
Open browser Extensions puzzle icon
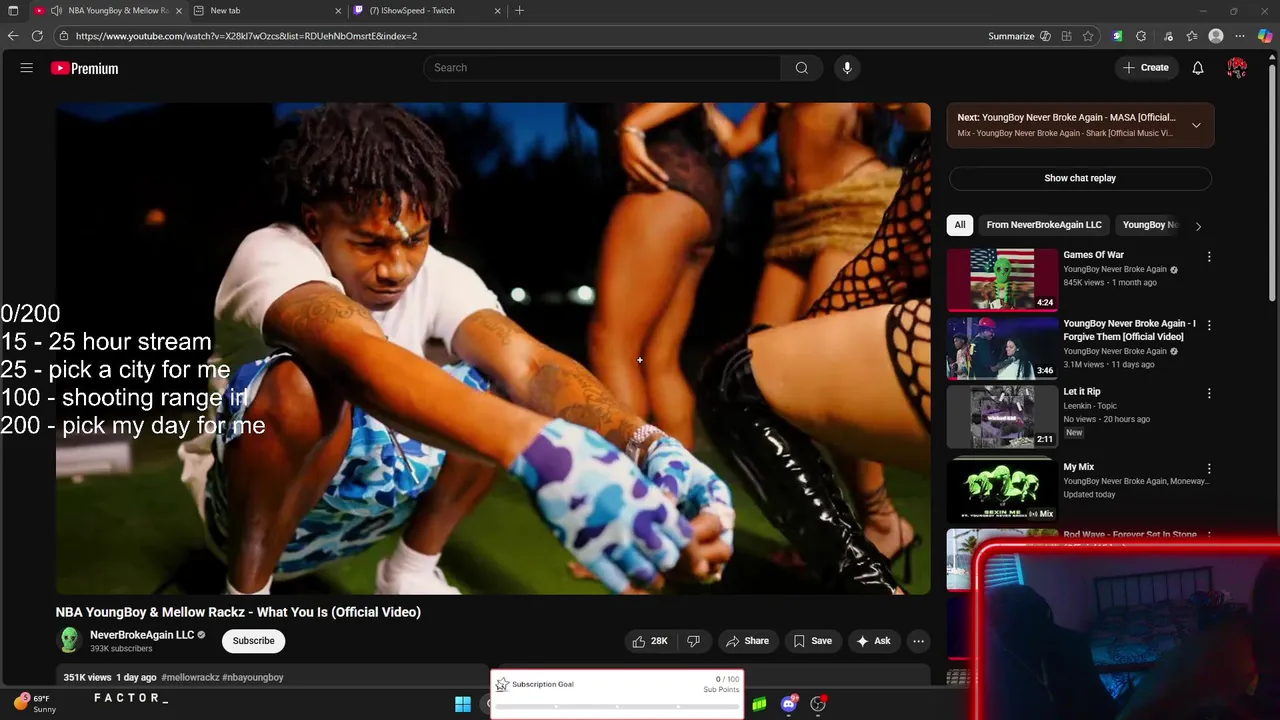1141,36
